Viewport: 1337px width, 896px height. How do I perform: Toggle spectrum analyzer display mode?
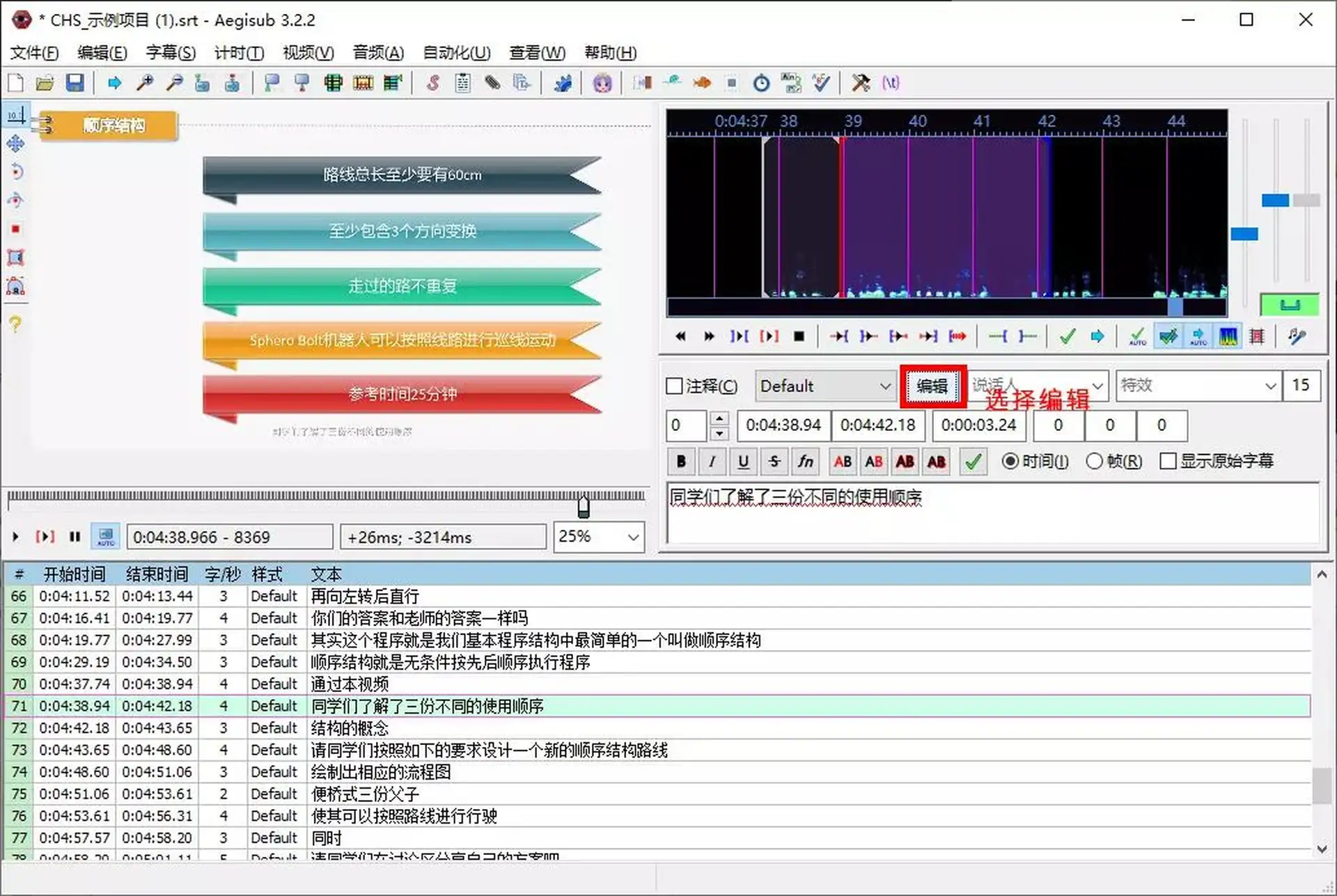coord(1228,336)
